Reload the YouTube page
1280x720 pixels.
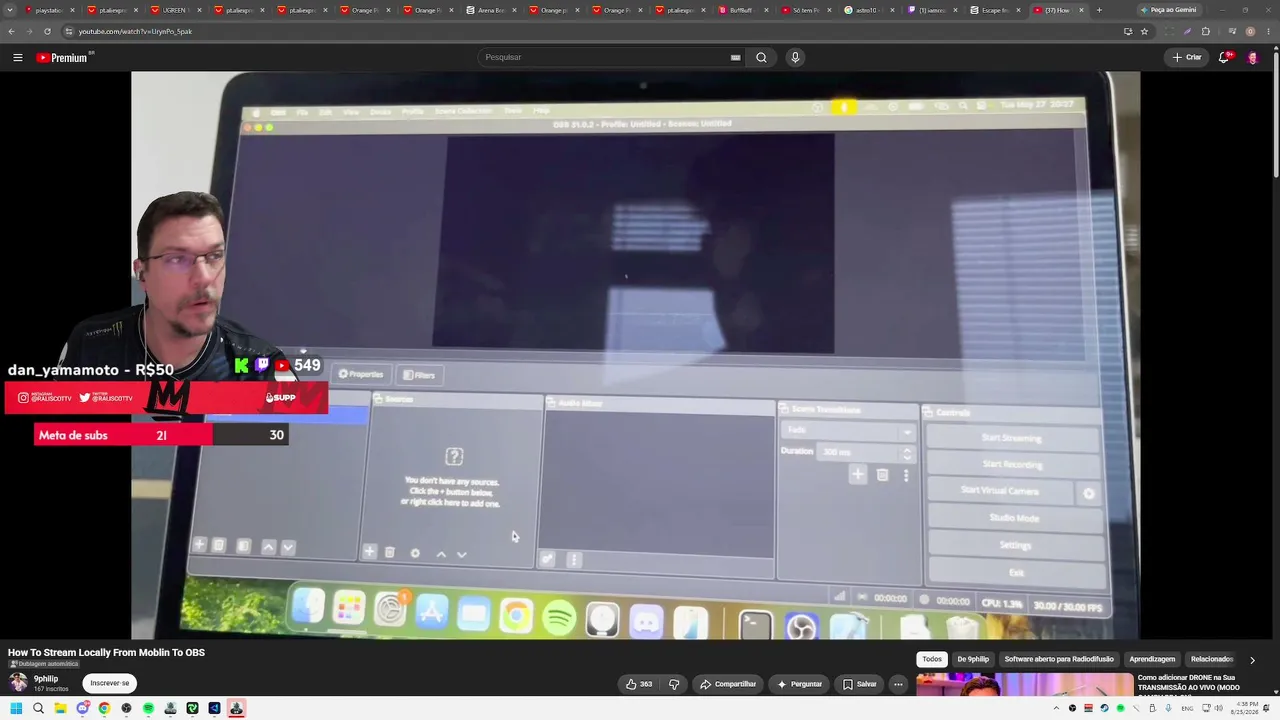click(x=46, y=31)
